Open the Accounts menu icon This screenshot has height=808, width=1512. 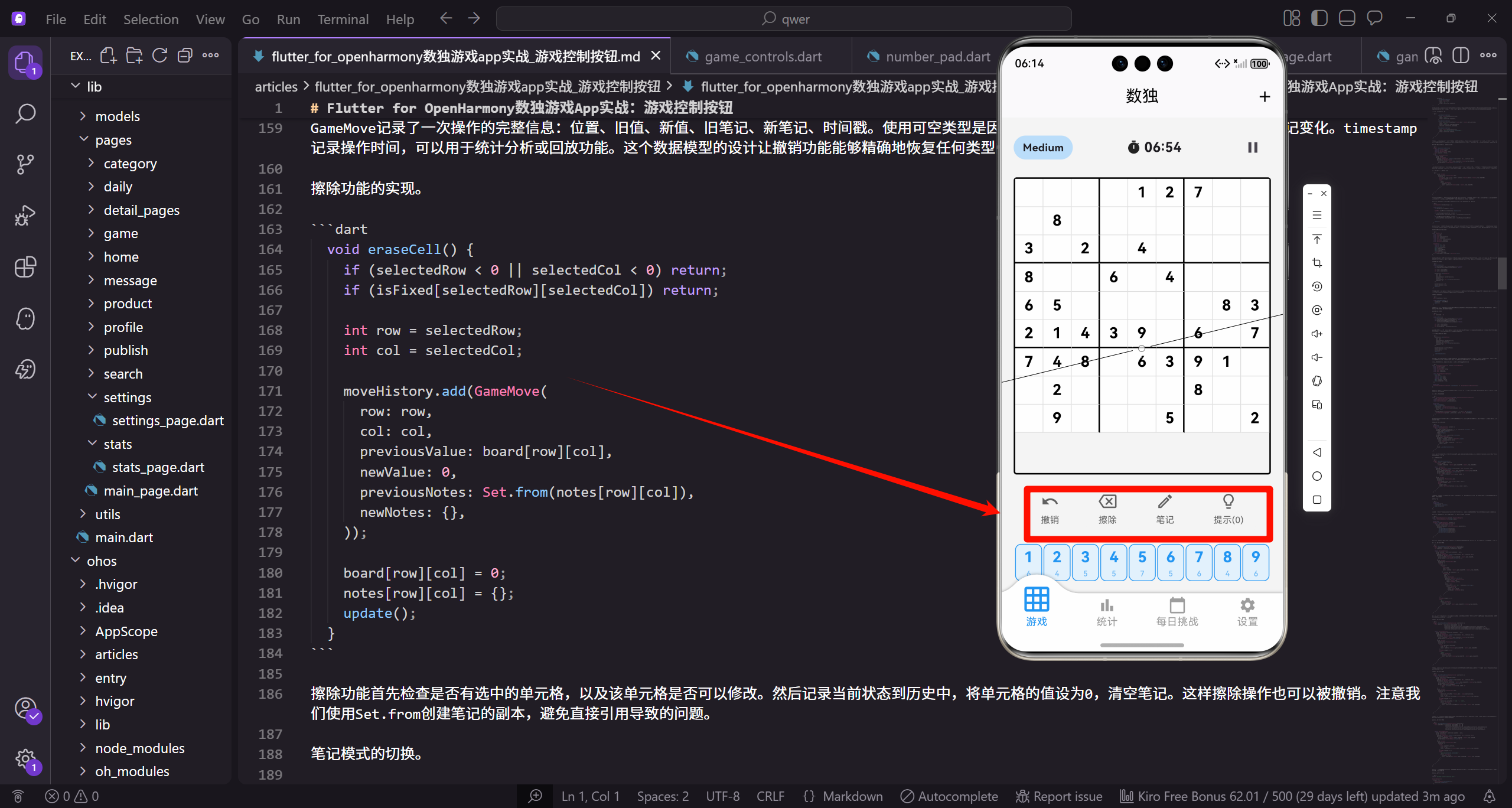(x=25, y=708)
